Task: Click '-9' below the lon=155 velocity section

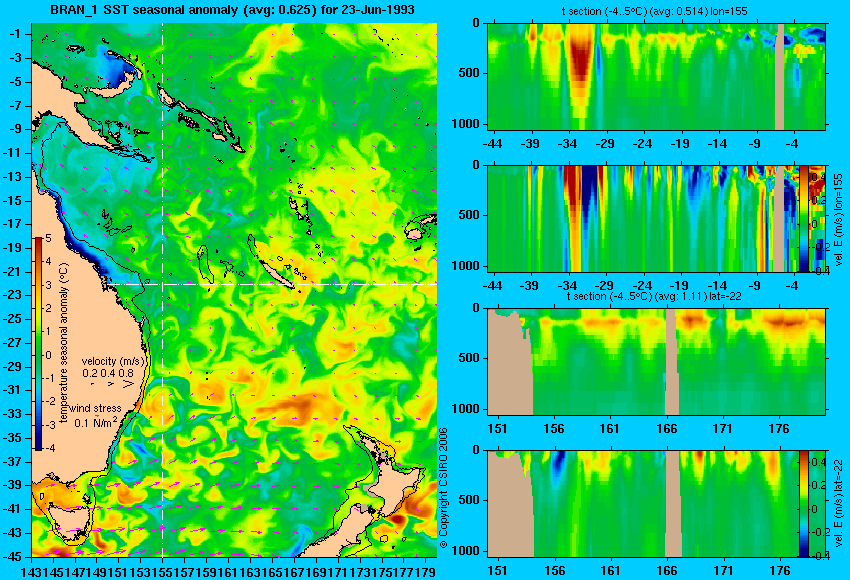Action: tap(754, 285)
